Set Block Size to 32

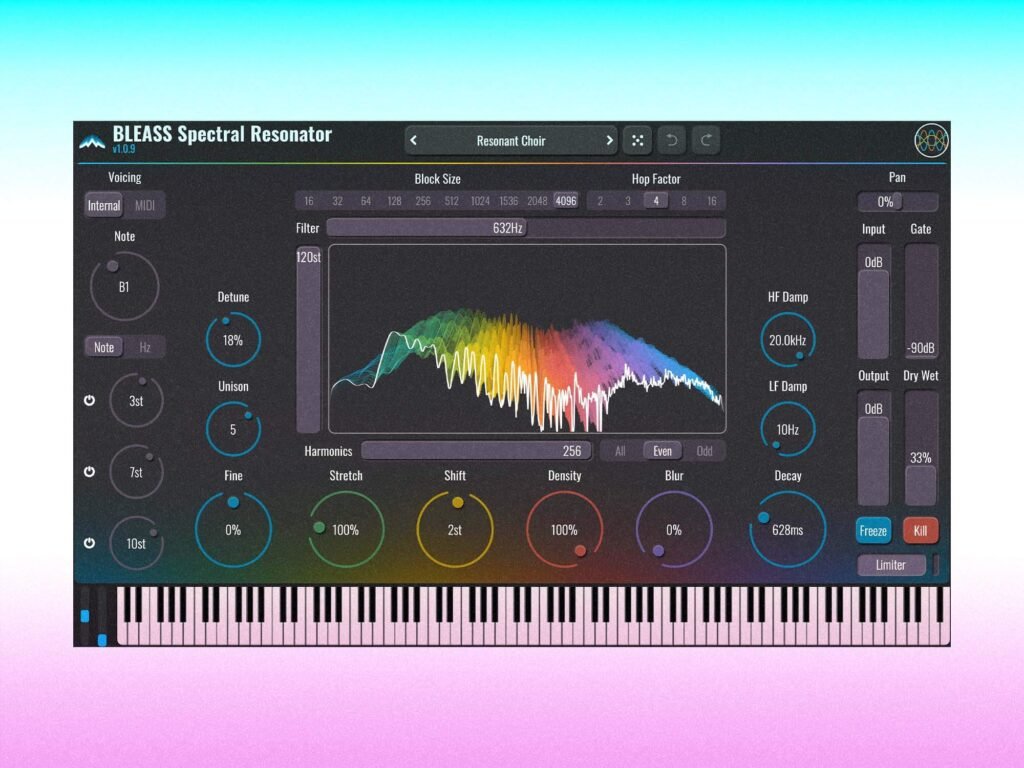click(337, 201)
